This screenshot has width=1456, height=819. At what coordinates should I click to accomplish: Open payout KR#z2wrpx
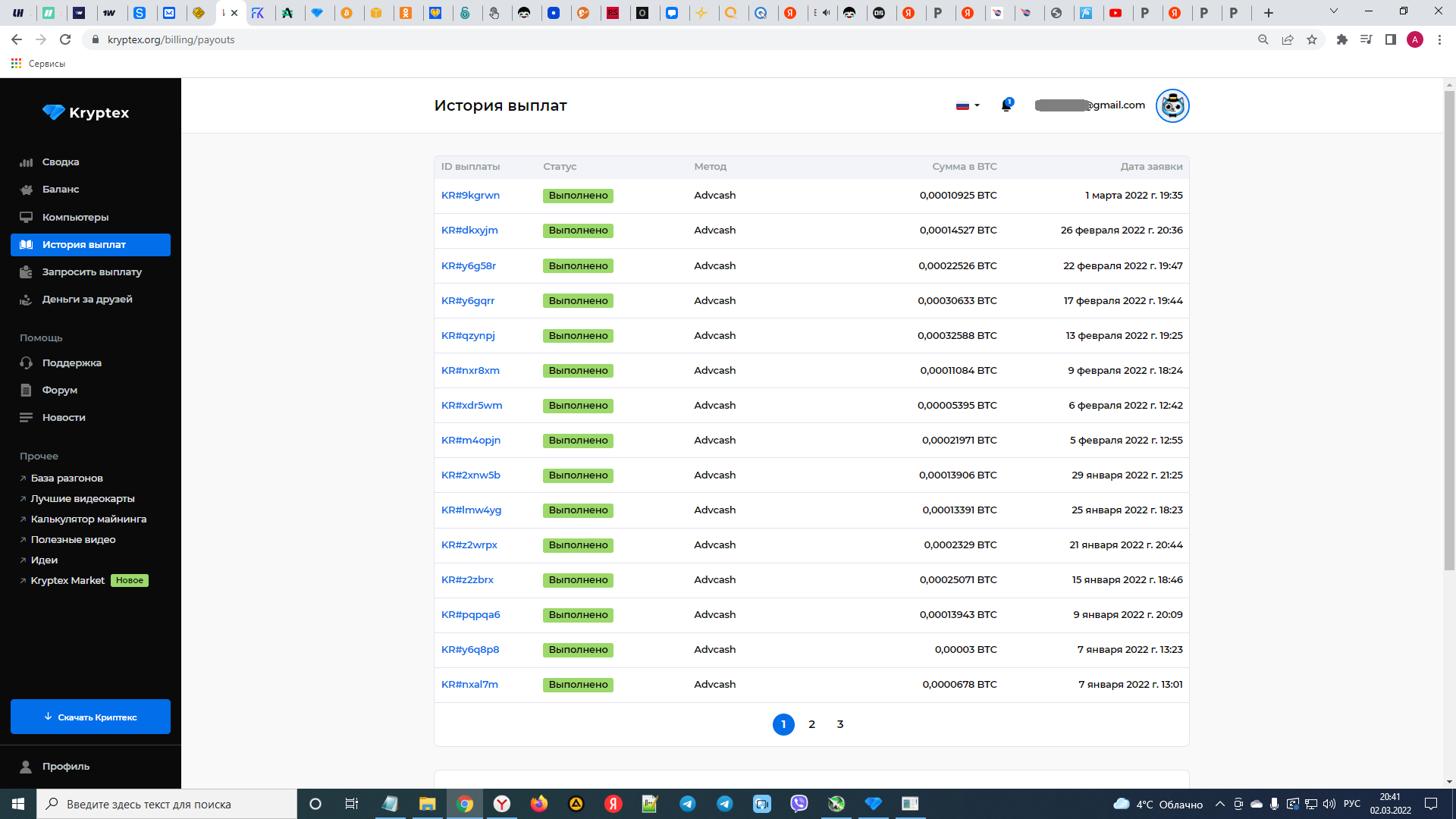click(469, 544)
